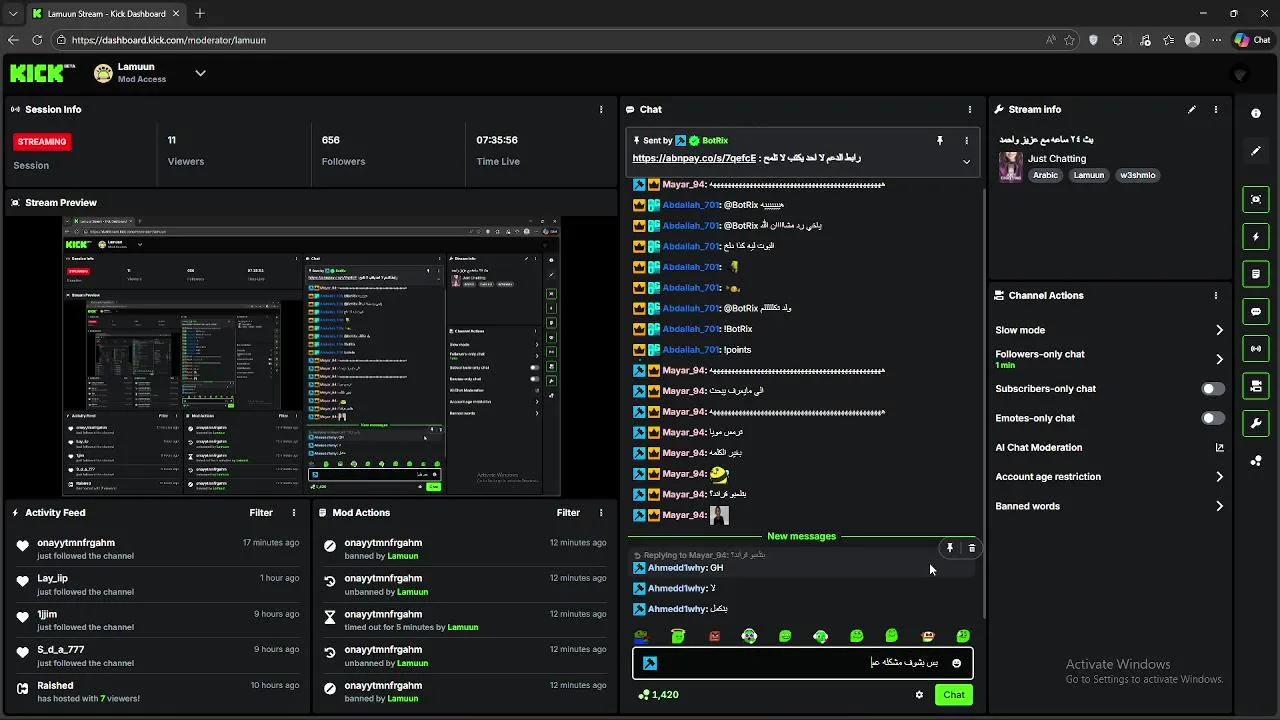Expand Account age restriction settings
Viewport: 1280px width, 720px height.
pyautogui.click(x=1219, y=477)
